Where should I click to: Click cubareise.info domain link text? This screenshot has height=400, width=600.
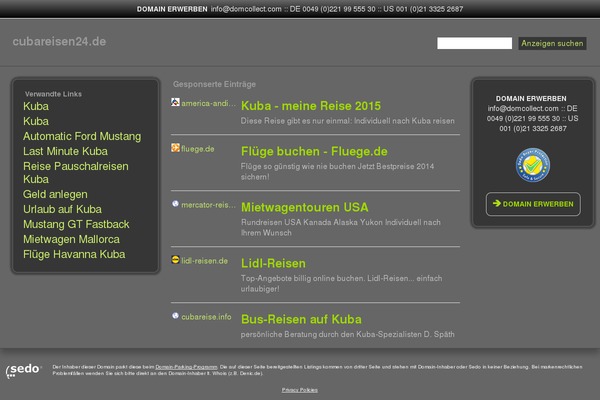[206, 317]
